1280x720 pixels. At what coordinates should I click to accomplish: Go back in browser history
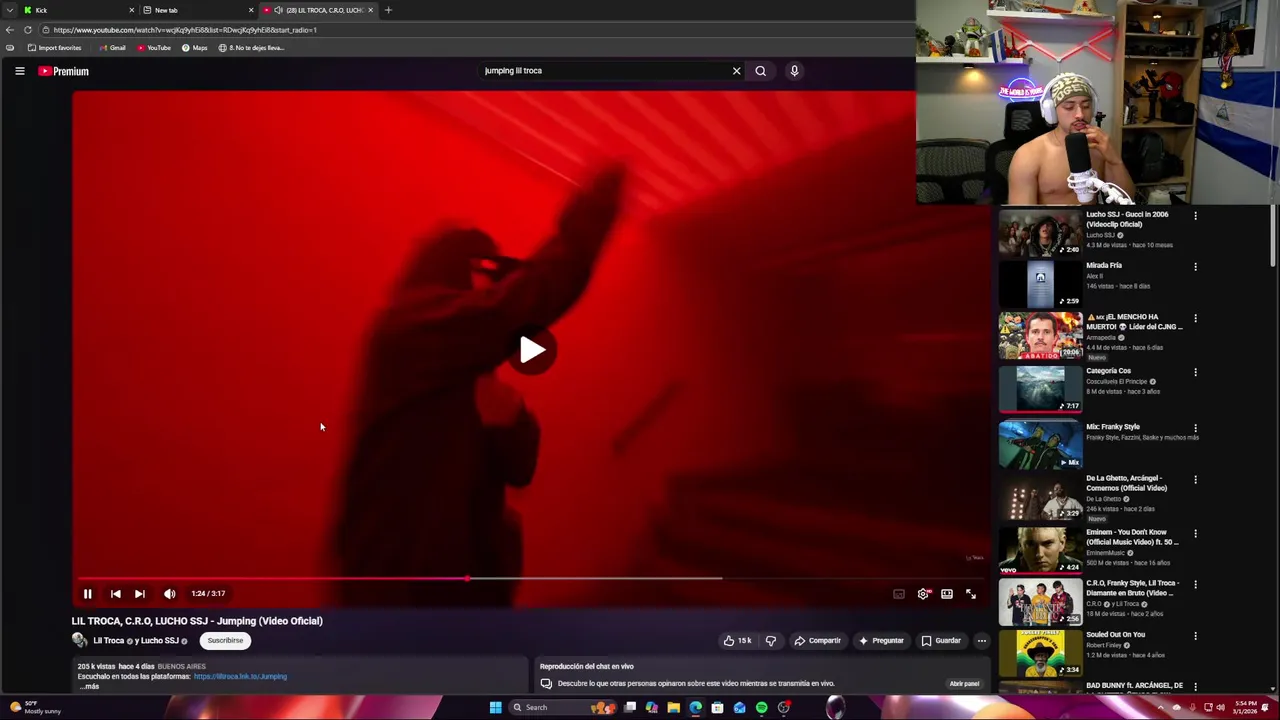(x=10, y=30)
